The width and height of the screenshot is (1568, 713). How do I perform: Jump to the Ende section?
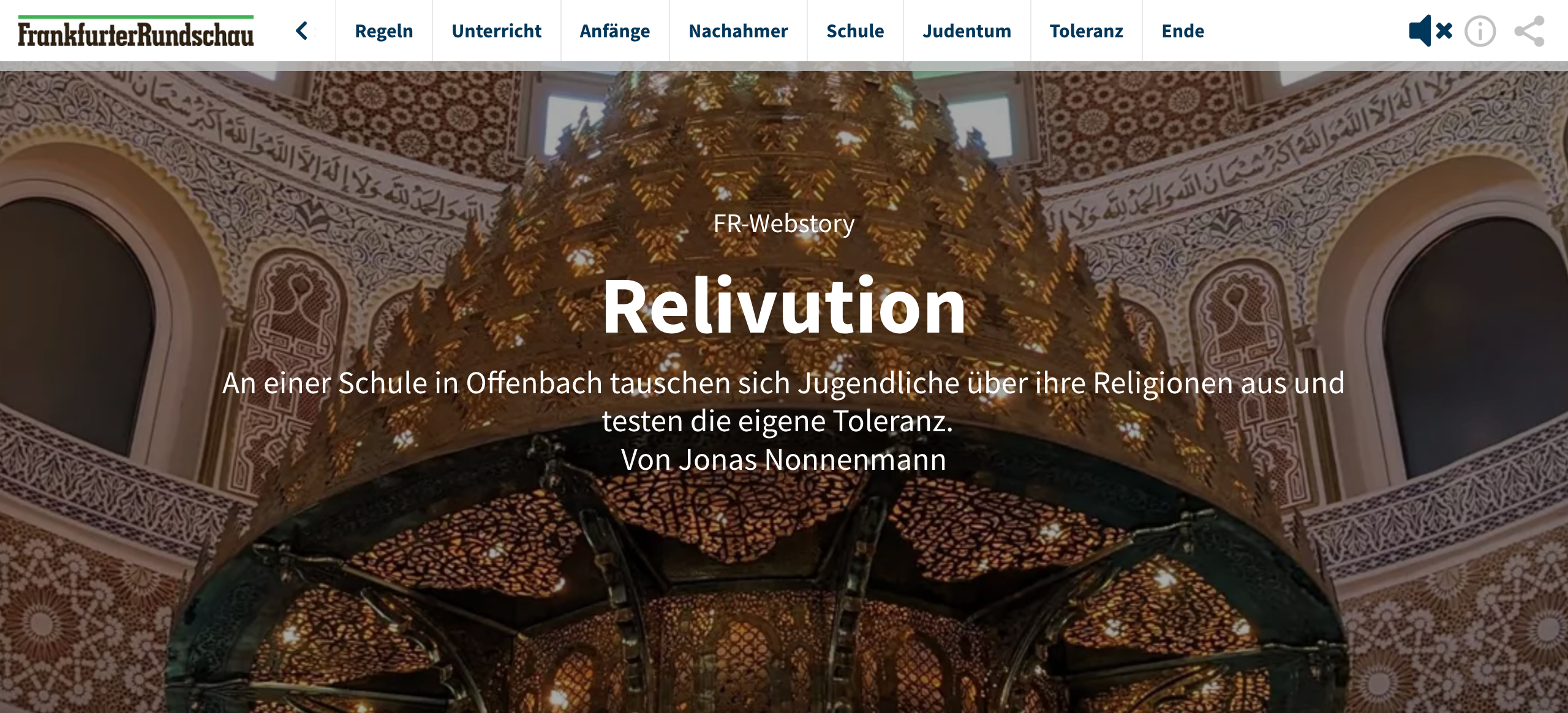click(x=1183, y=31)
